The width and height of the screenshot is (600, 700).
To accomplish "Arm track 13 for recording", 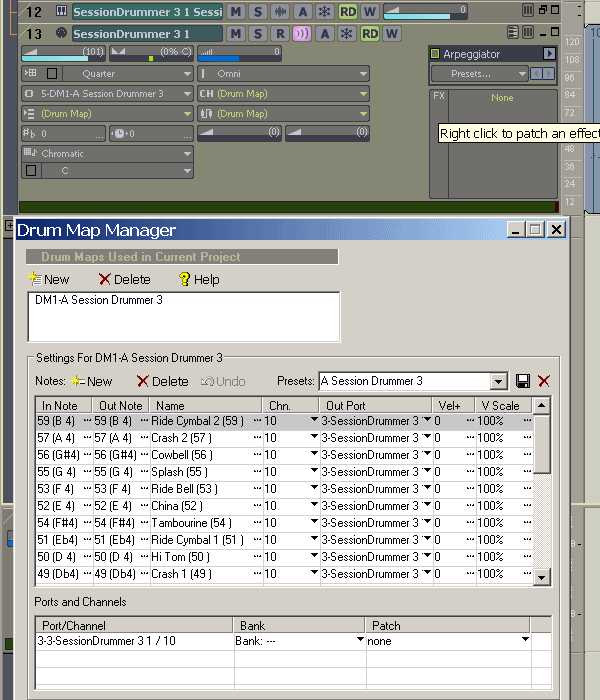I will pos(279,34).
